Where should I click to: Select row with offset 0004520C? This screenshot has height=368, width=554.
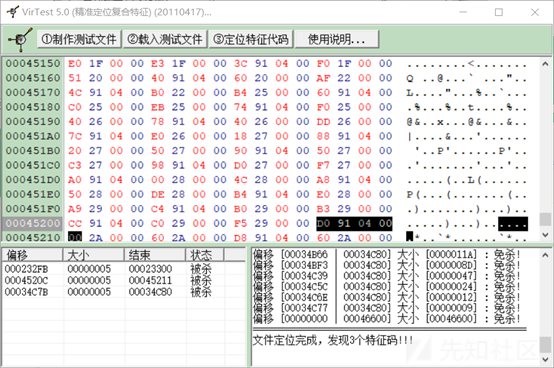click(124, 280)
